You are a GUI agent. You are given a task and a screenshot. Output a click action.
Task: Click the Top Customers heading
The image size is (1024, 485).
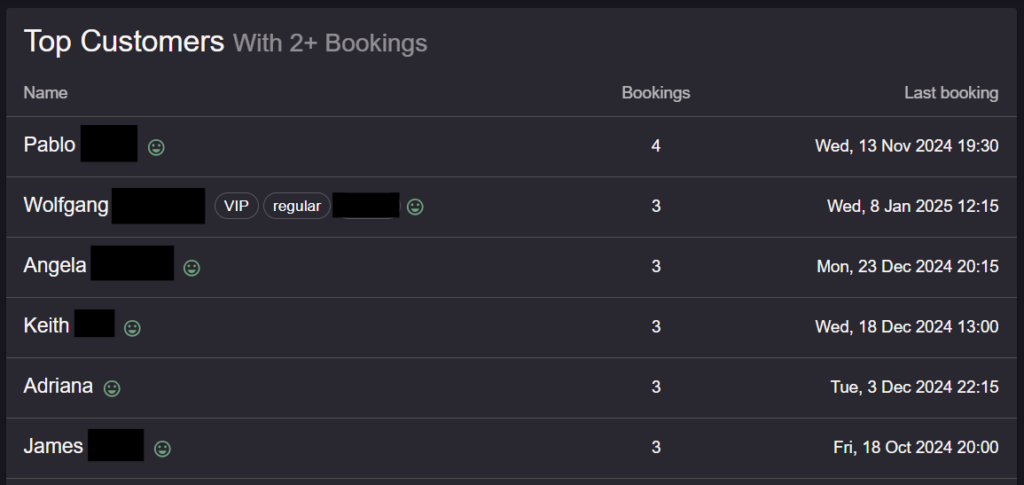(123, 42)
